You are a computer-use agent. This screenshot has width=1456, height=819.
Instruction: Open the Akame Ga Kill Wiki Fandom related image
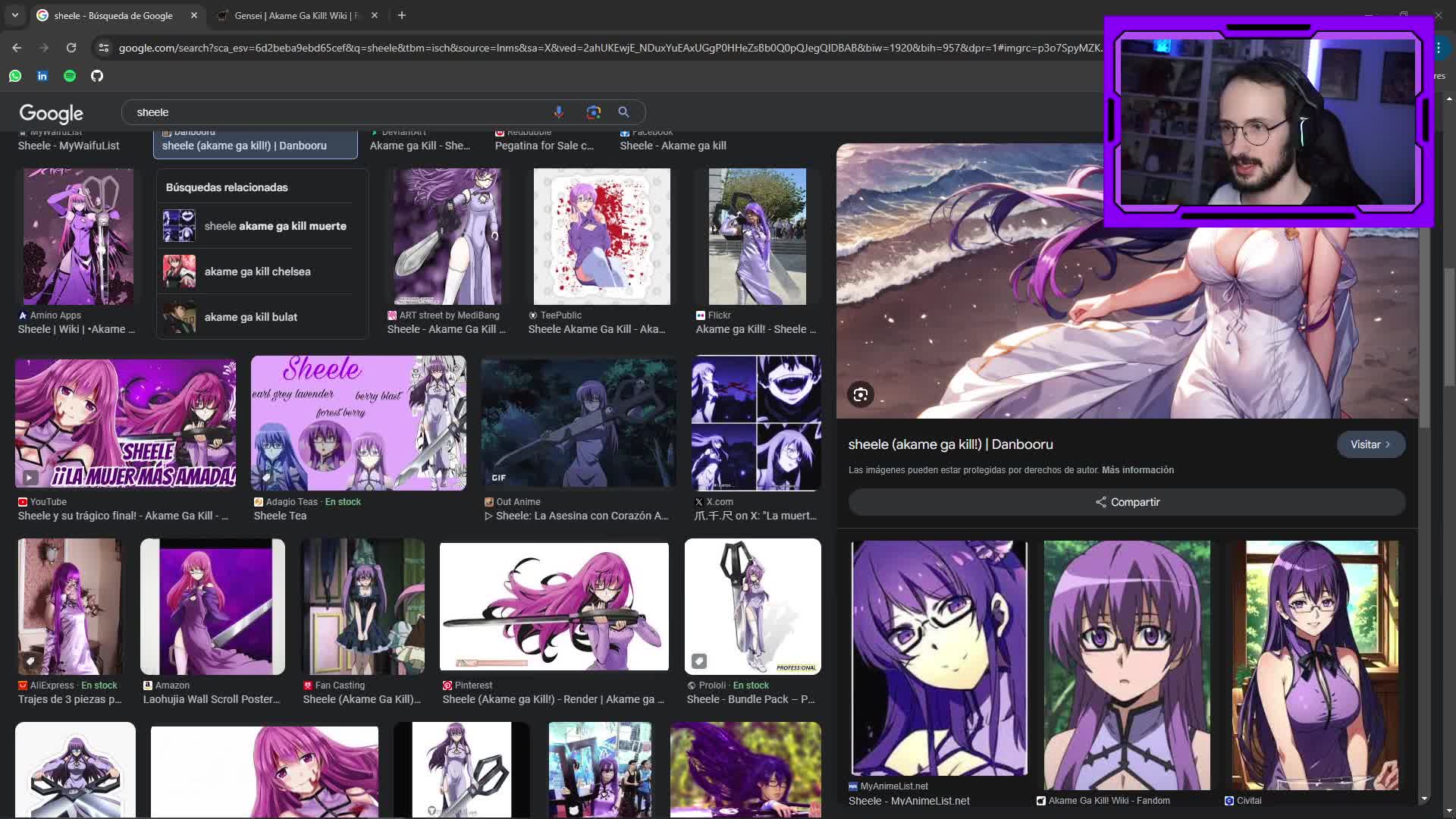1127,665
